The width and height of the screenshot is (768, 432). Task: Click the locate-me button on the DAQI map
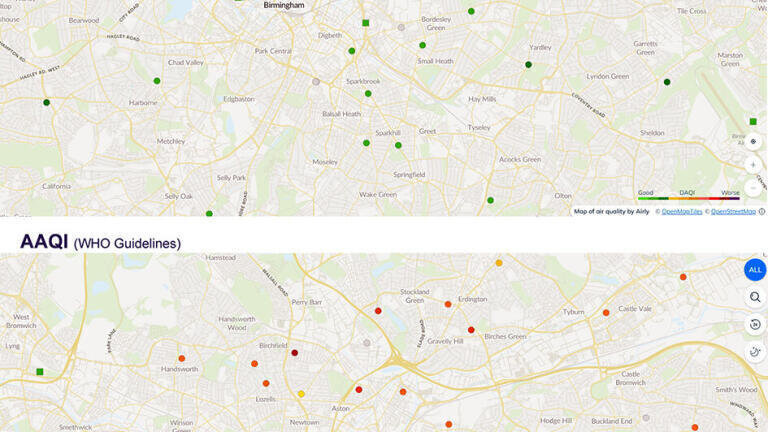click(753, 142)
